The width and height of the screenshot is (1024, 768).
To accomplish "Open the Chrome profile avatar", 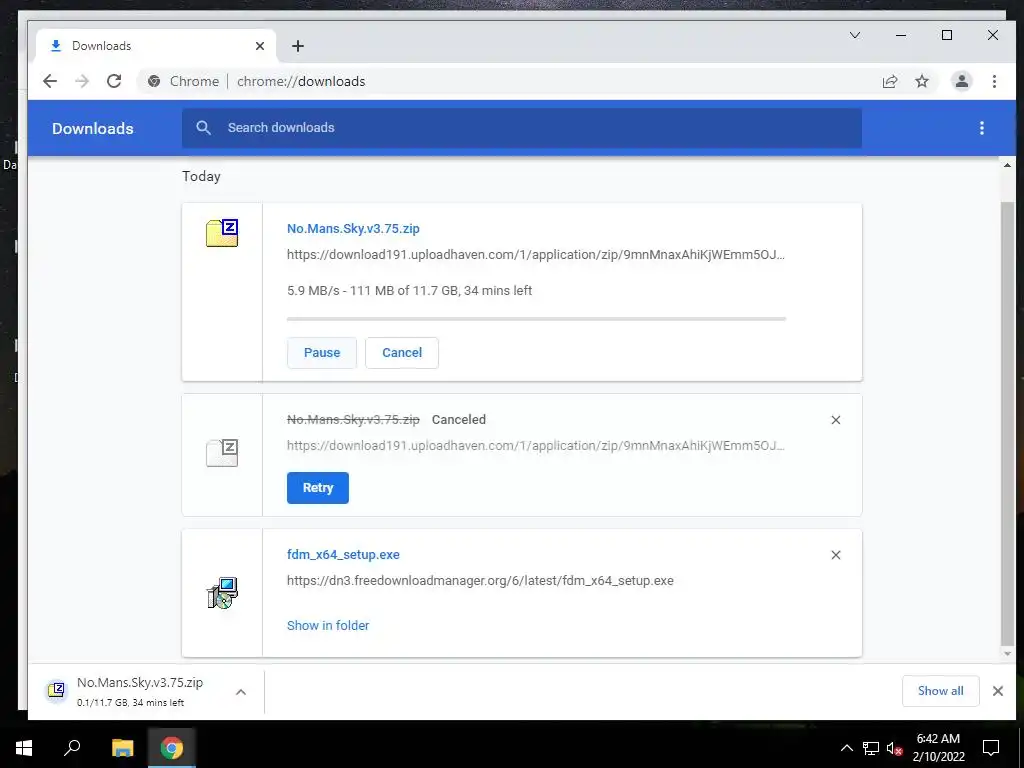I will (x=961, y=81).
